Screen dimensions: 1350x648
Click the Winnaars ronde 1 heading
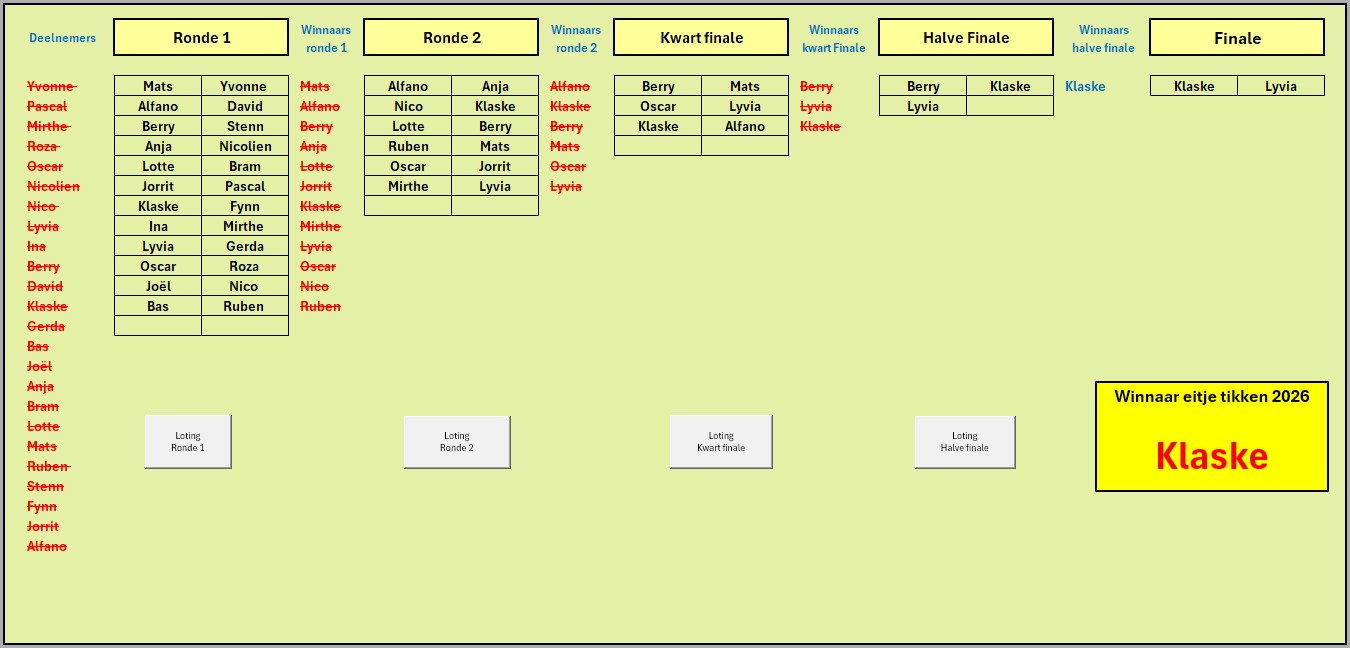click(x=326, y=38)
